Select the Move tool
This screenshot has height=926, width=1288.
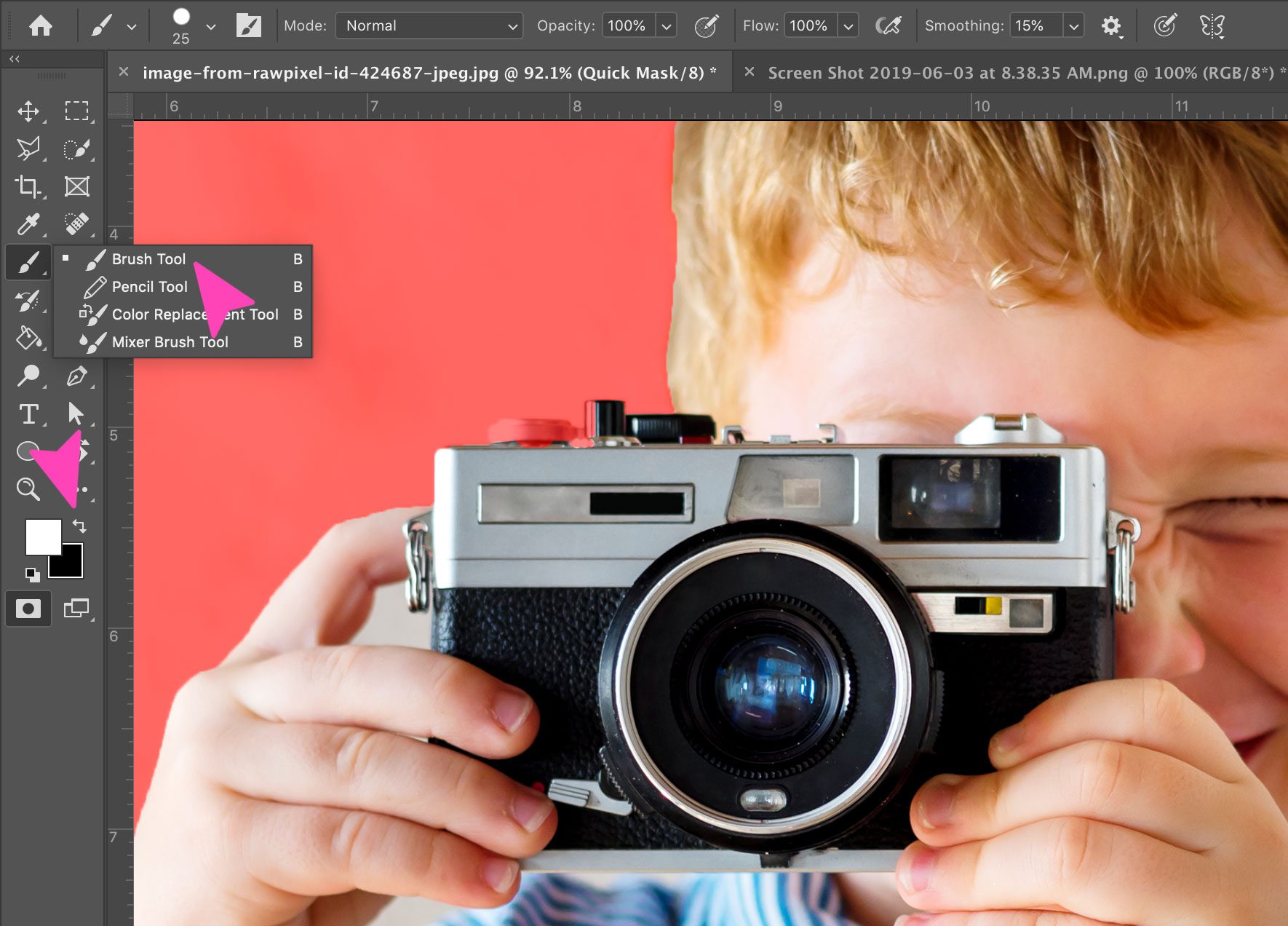point(29,111)
